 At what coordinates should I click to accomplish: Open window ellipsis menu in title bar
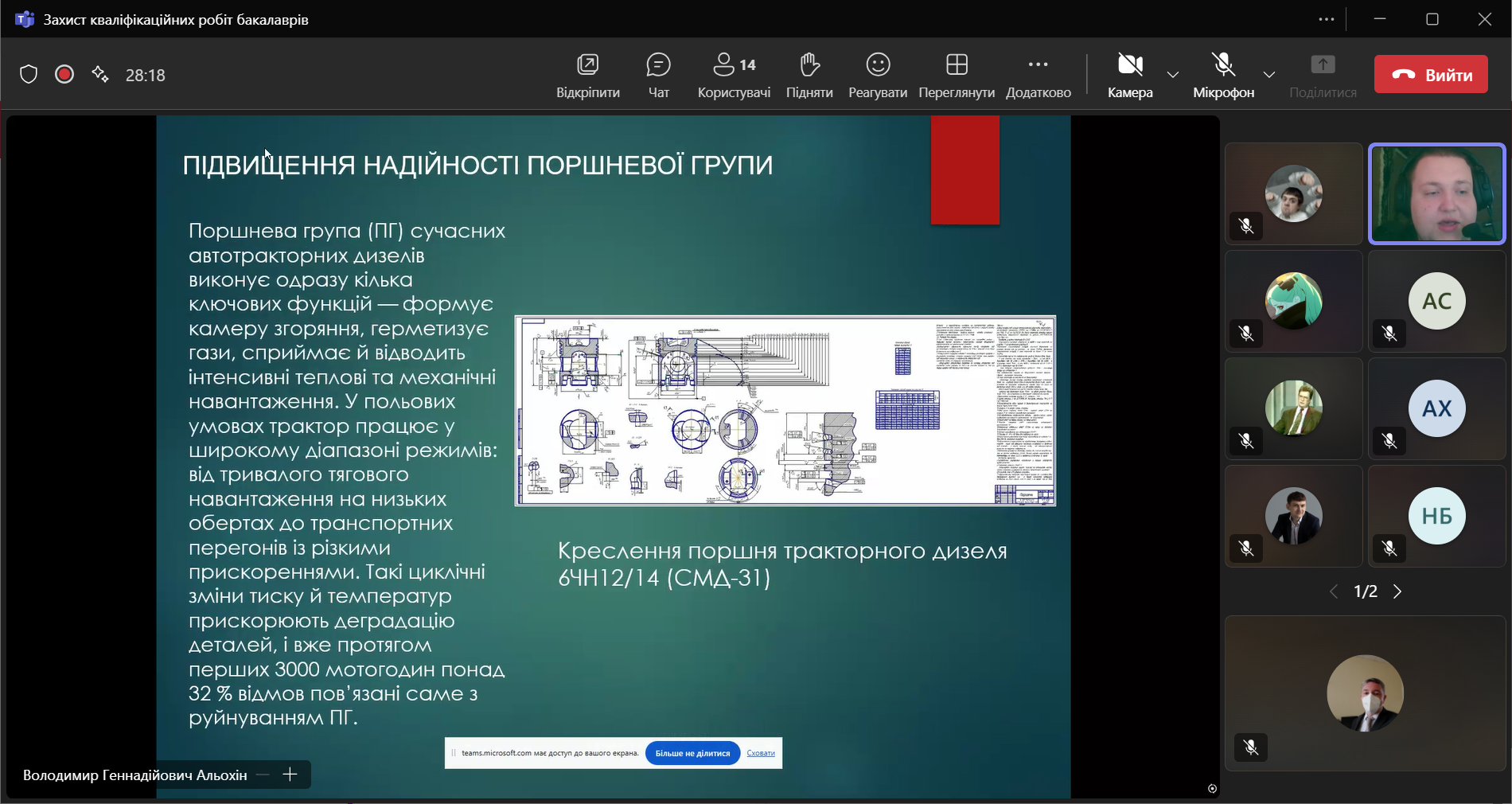[x=1326, y=19]
